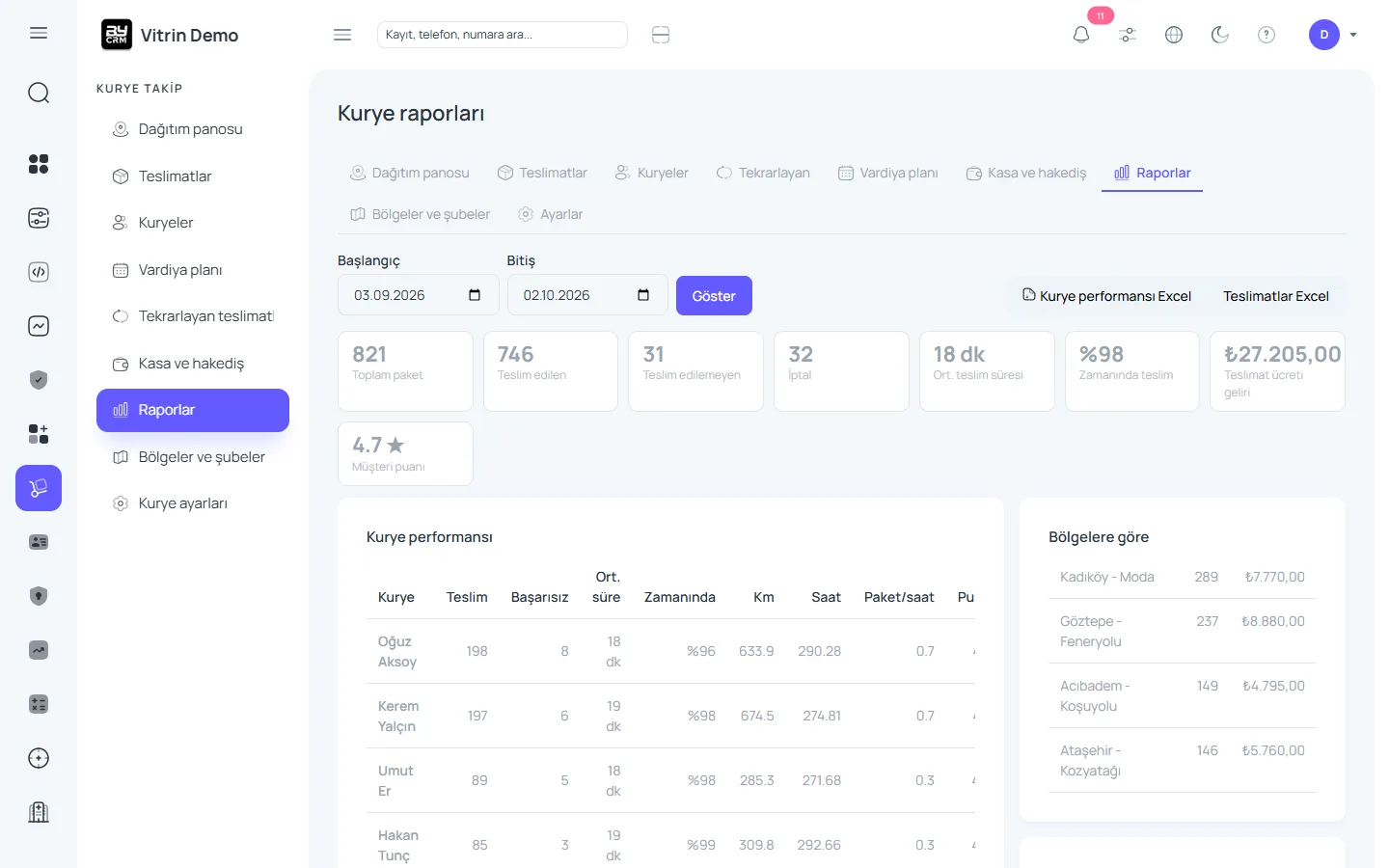Viewport: 1389px width, 868px height.
Task: Click the hamburger menu in far-left rail
Action: 39,33
